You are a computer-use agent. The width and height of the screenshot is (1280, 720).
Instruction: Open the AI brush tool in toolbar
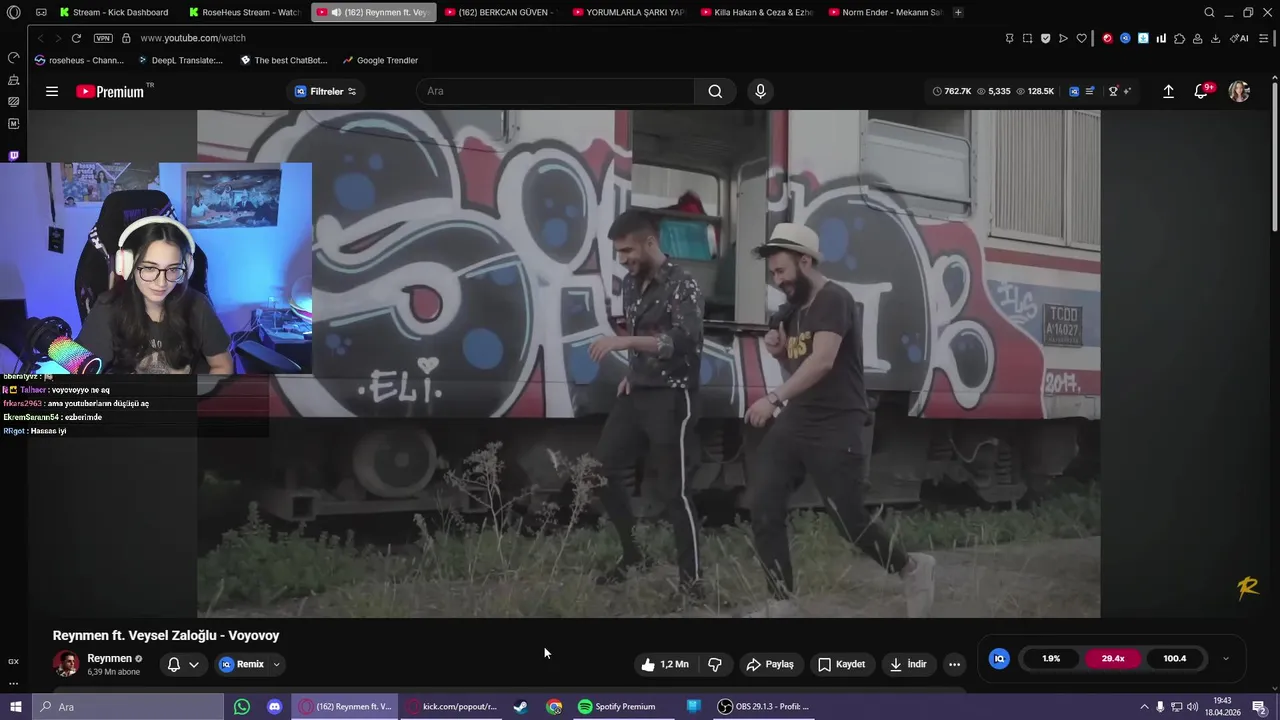pyautogui.click(x=1239, y=38)
